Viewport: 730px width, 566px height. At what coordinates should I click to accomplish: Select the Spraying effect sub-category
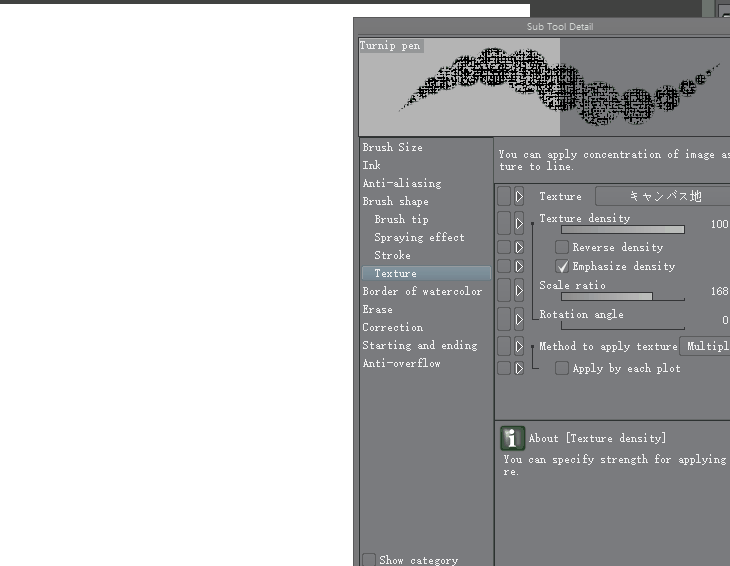point(419,237)
